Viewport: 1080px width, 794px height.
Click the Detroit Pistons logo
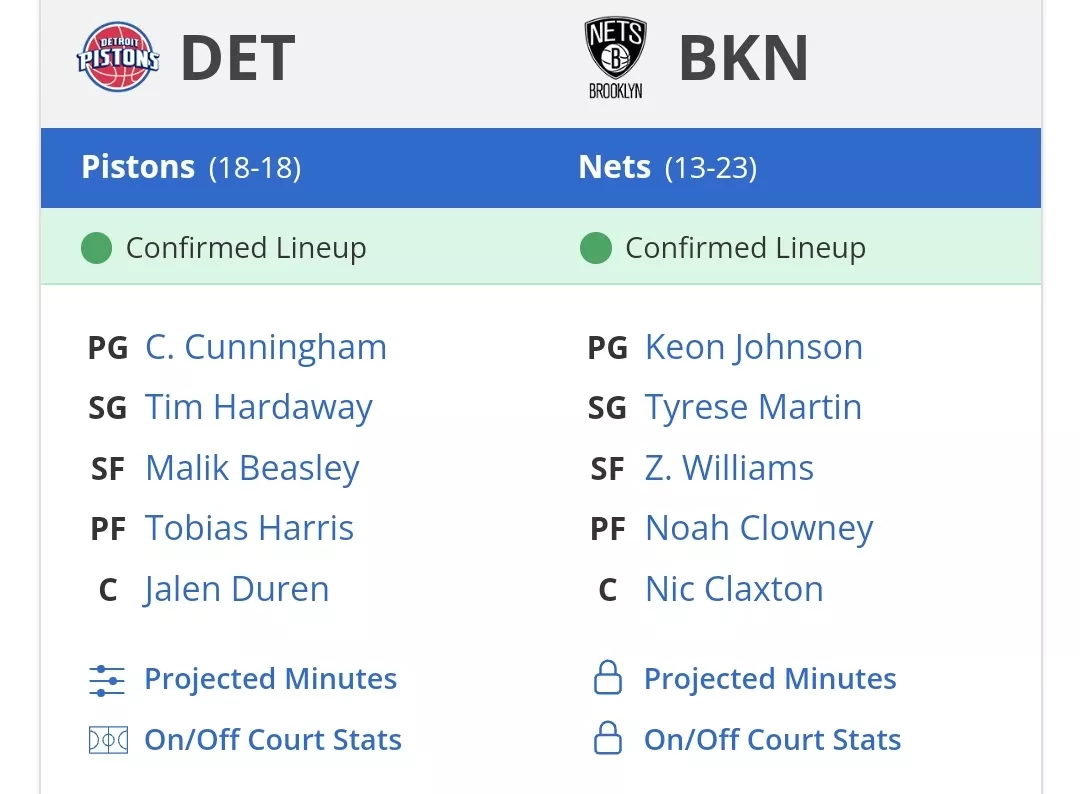coord(118,57)
